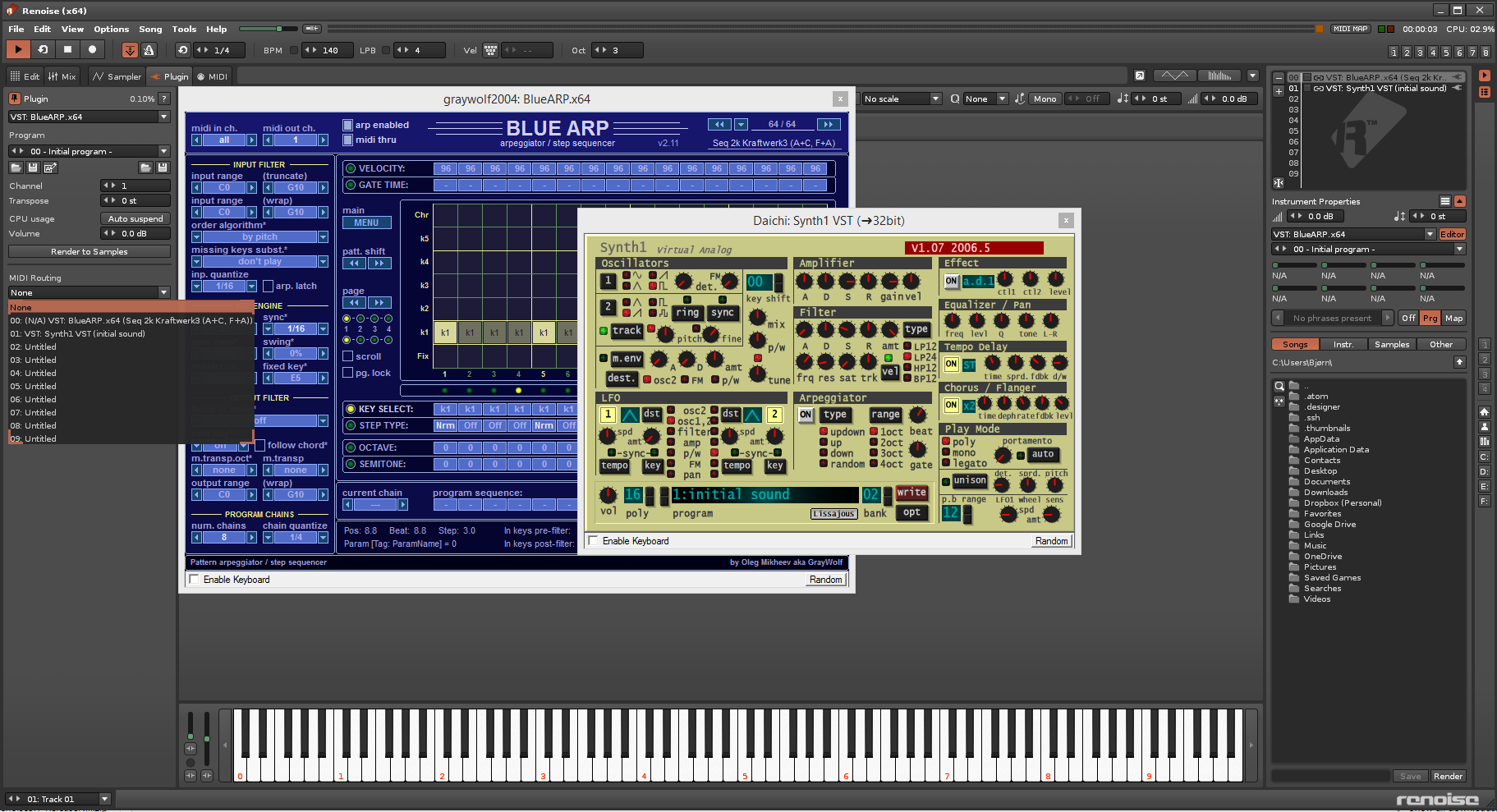Click the Render button in file browser
Image resolution: width=1497 pixels, height=812 pixels.
1448,776
